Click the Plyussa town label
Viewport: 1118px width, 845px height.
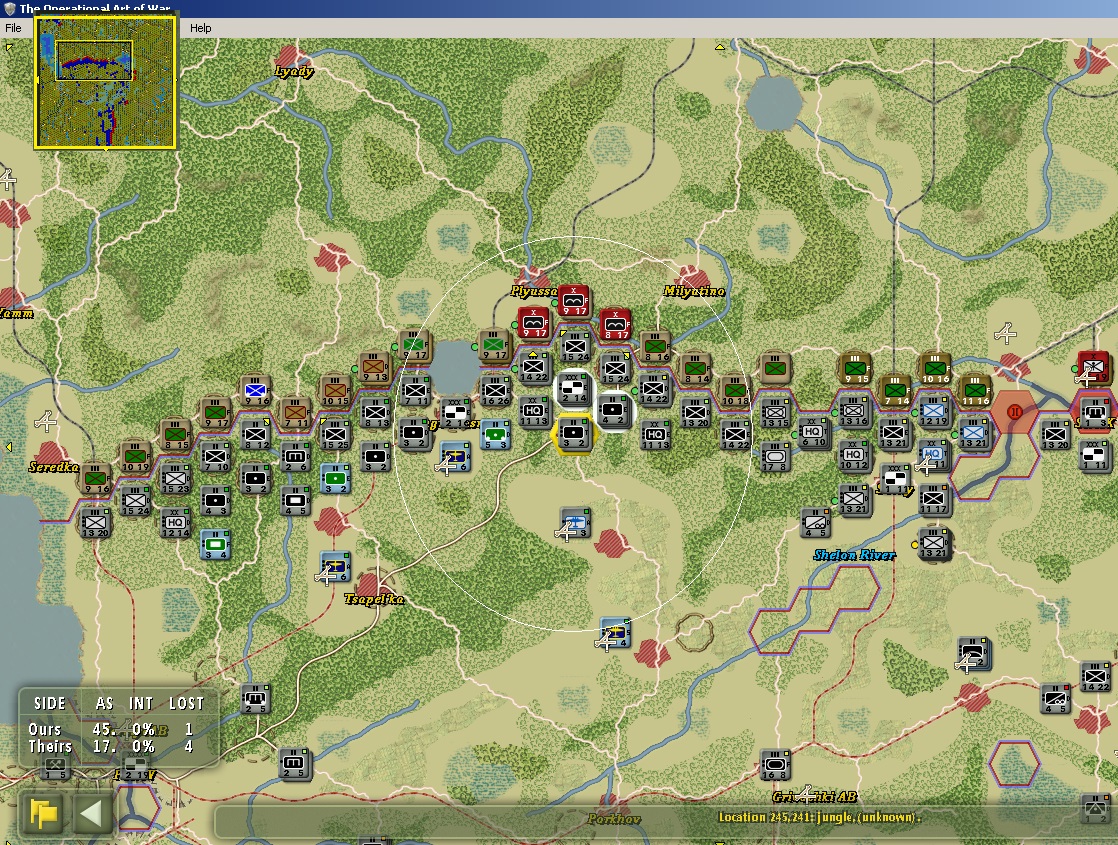tap(533, 290)
